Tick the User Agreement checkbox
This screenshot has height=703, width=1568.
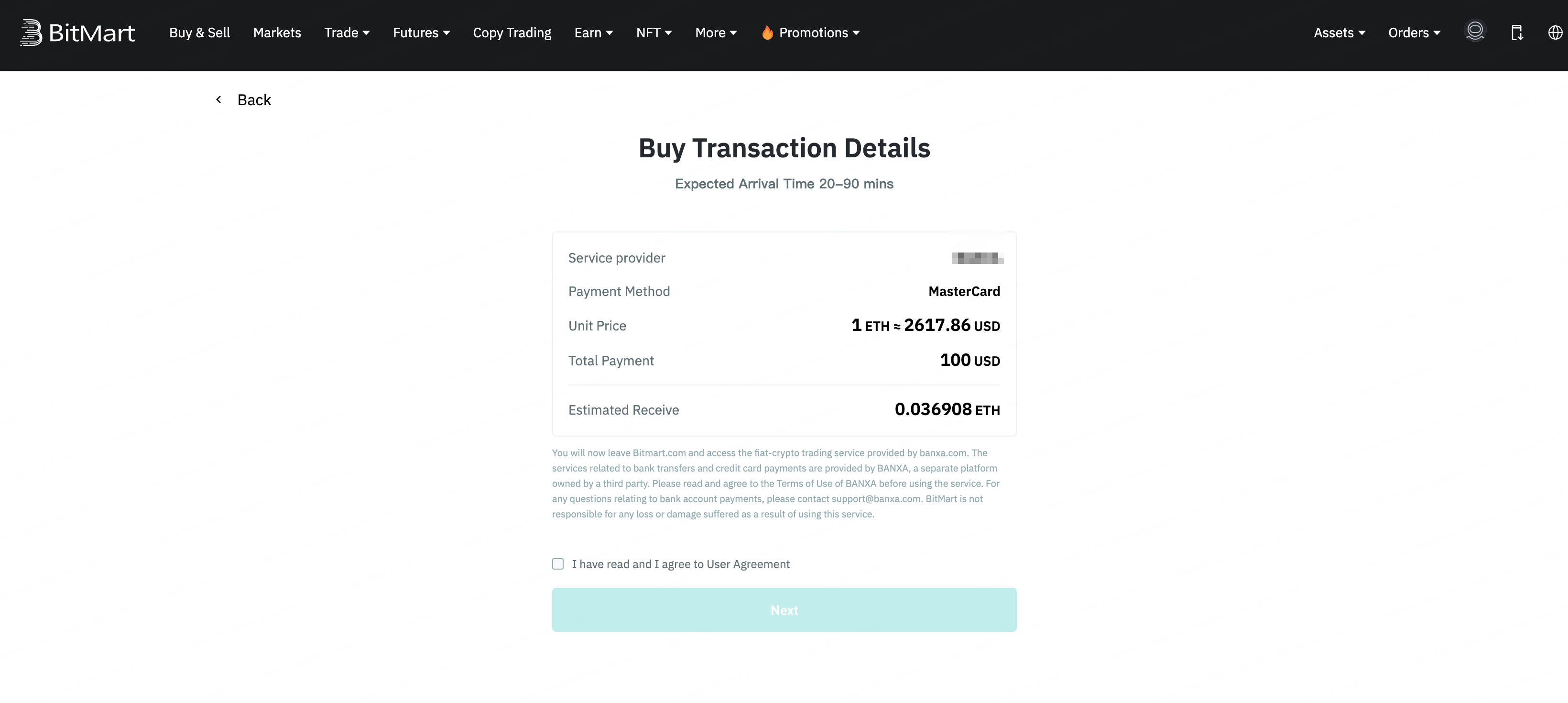pos(557,563)
